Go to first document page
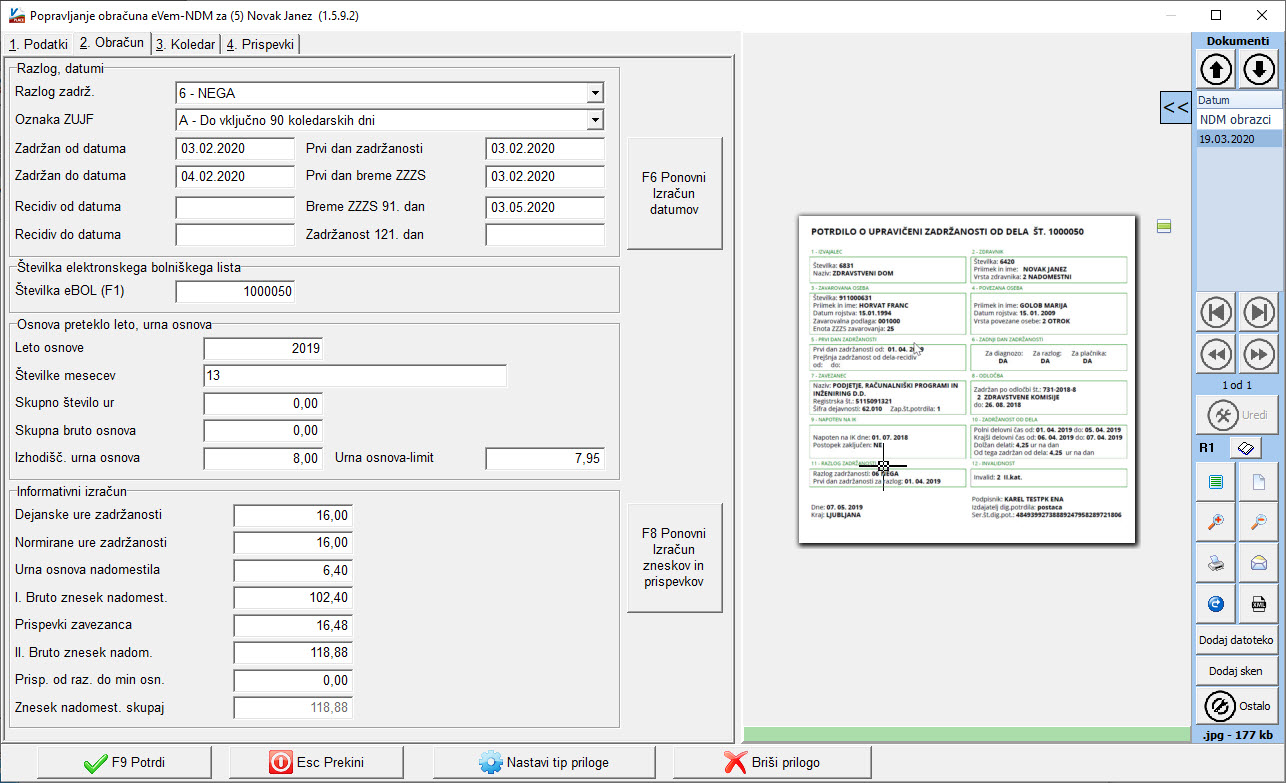This screenshot has width=1286, height=783. pyautogui.click(x=1216, y=312)
